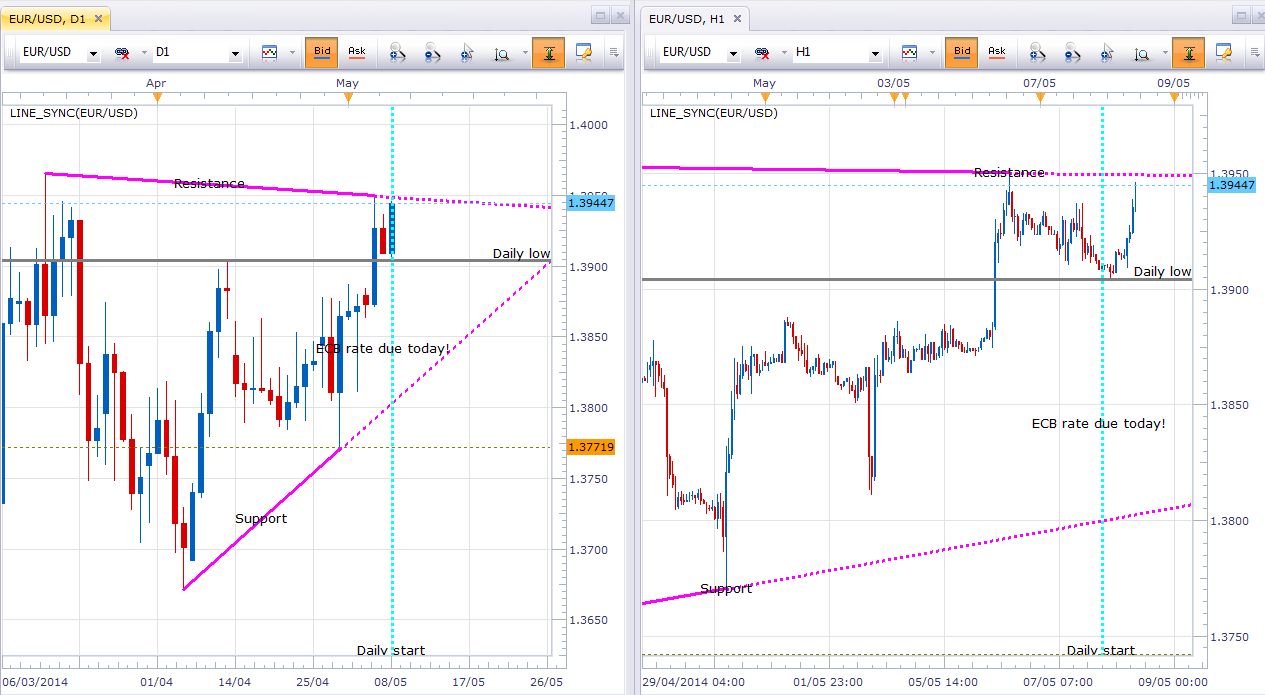The image size is (1265, 695).
Task: Click the orange 1.37719 price tag on the D1 axis
Action: [590, 446]
